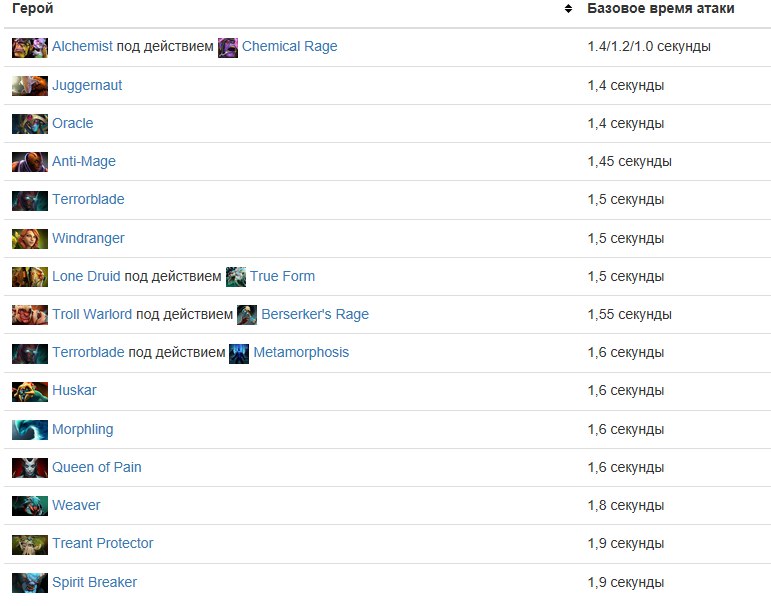Go to the Huskar hero link
This screenshot has height=606, width=771.
pos(74,390)
